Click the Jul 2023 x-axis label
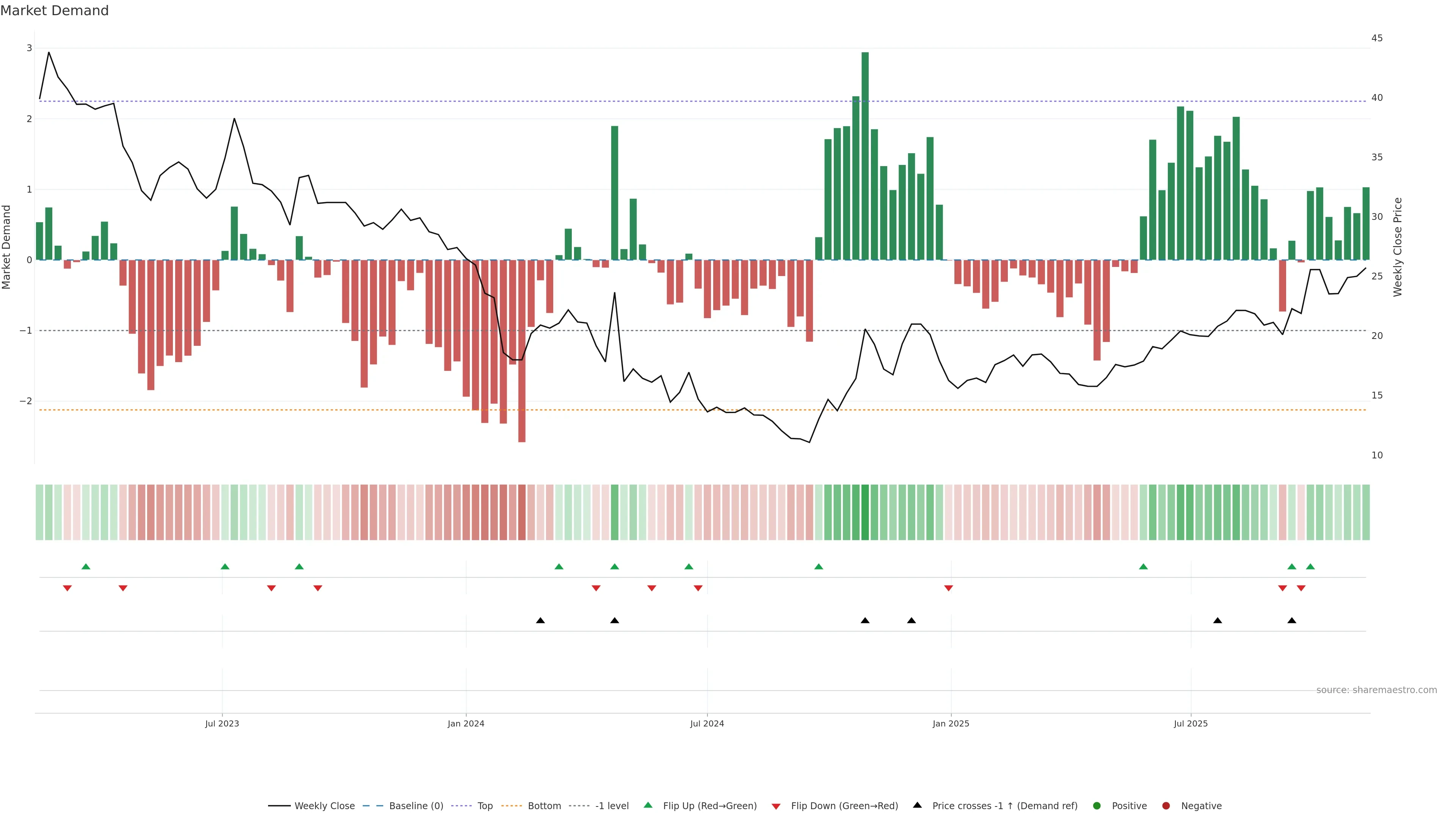Viewport: 1456px width, 819px height. [222, 723]
